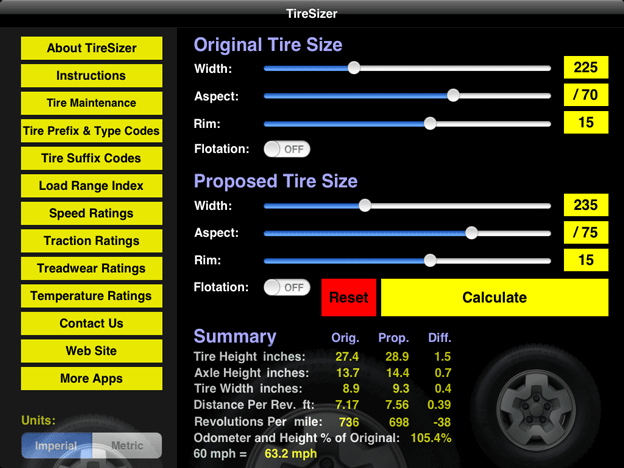Enable Flotation for the proposed tire size
Viewport: 624px width, 468px height.
pyautogui.click(x=287, y=287)
